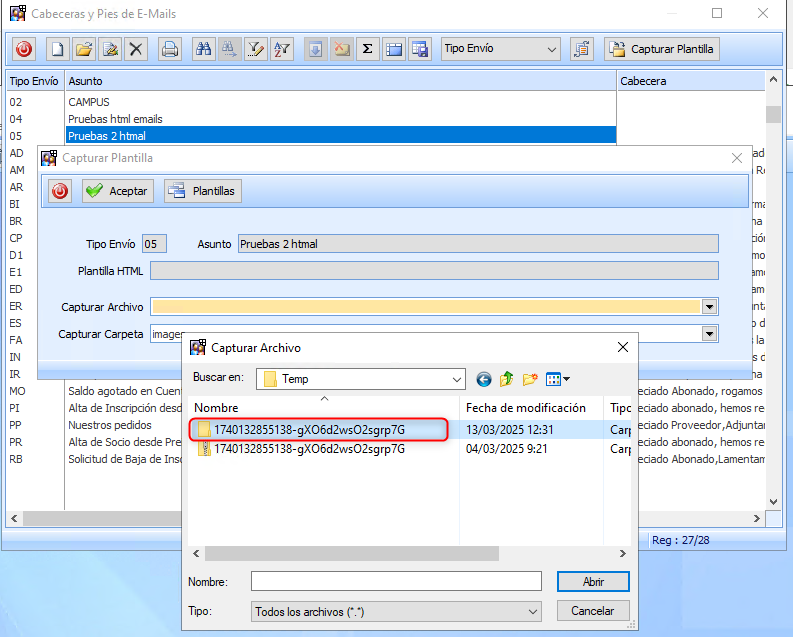Click the up one level folder icon

(x=507, y=379)
